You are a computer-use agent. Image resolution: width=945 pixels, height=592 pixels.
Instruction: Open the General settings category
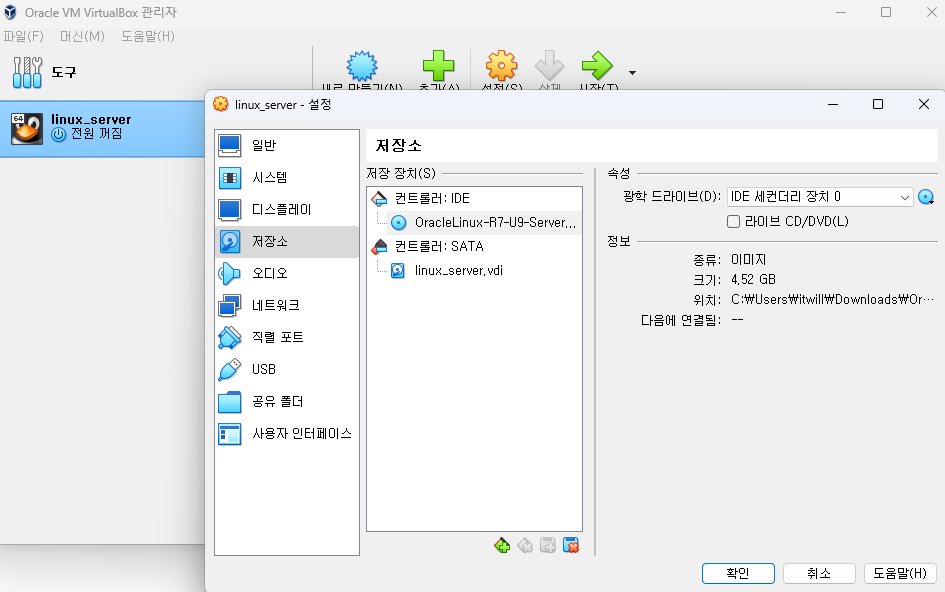click(x=287, y=145)
